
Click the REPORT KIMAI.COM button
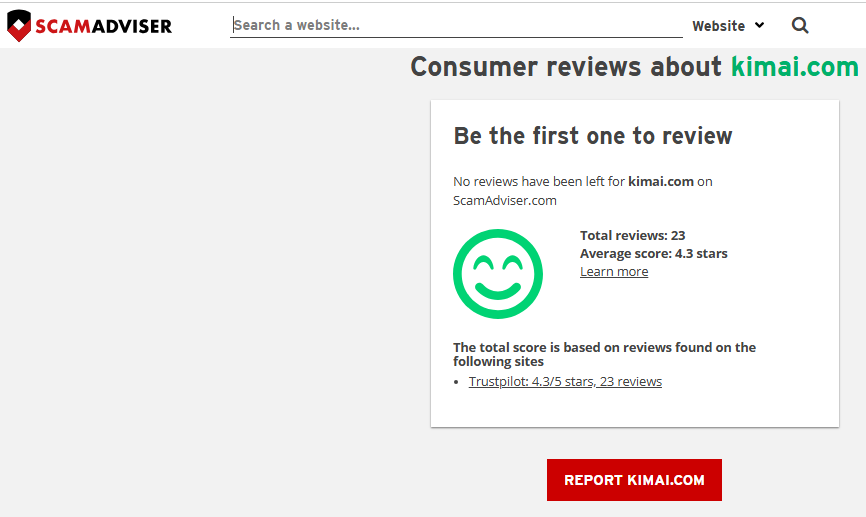click(634, 480)
